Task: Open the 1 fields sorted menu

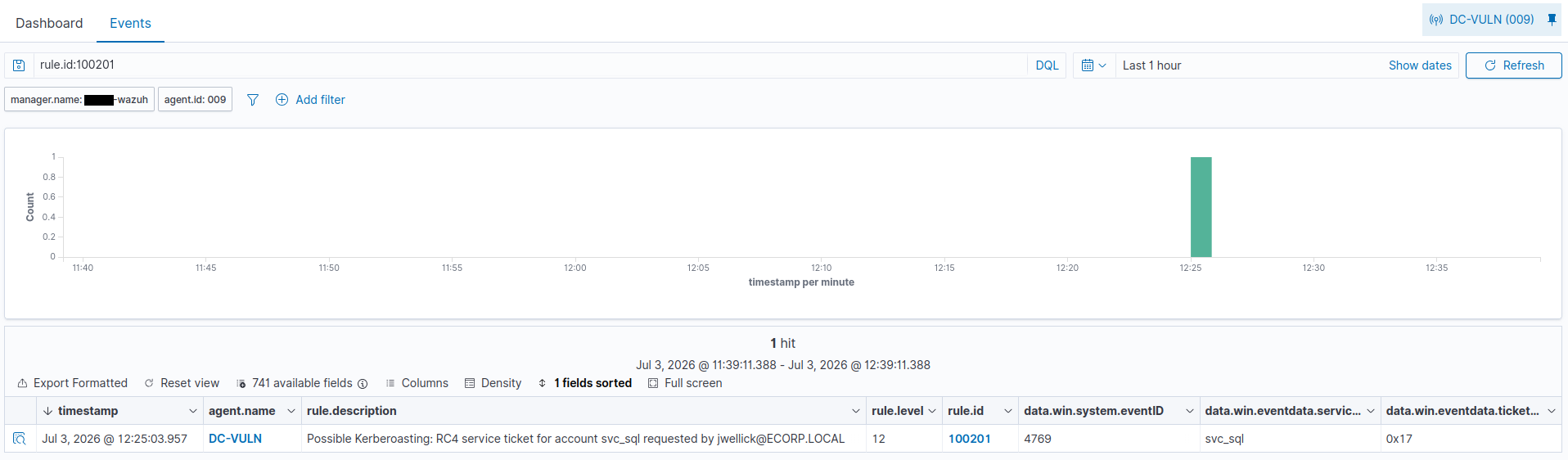Action: (x=584, y=383)
